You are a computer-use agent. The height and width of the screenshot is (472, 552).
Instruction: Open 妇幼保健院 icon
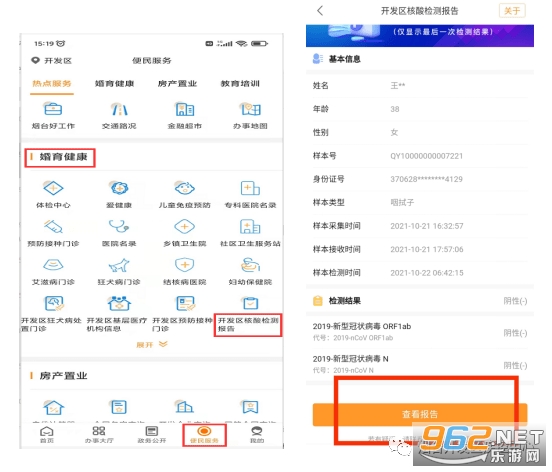250,265
